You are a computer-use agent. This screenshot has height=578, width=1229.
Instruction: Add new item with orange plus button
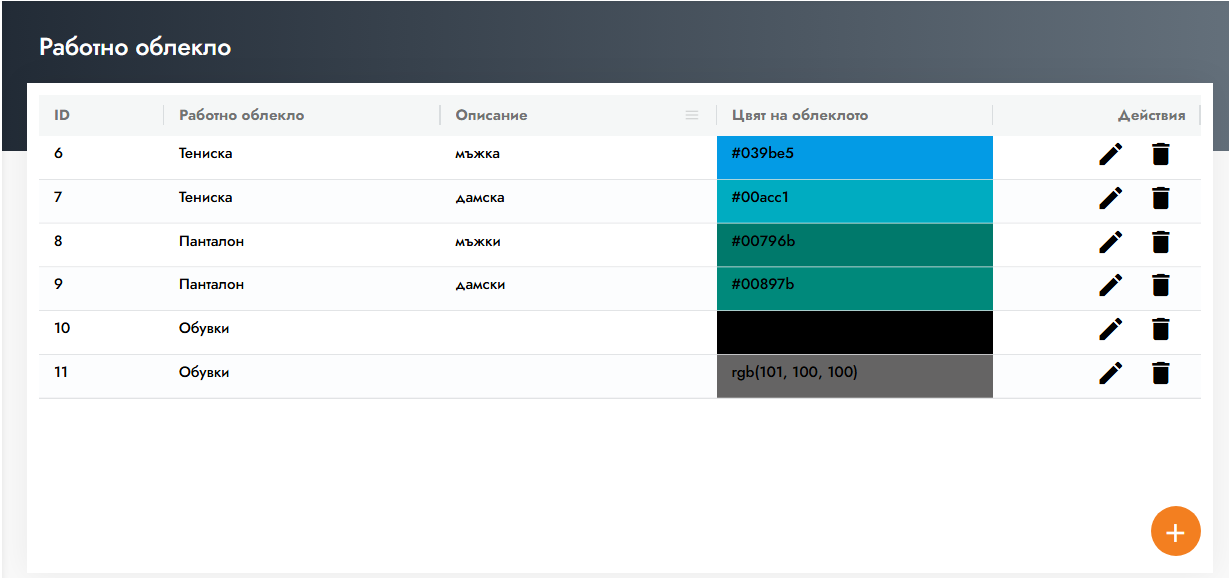(1175, 531)
